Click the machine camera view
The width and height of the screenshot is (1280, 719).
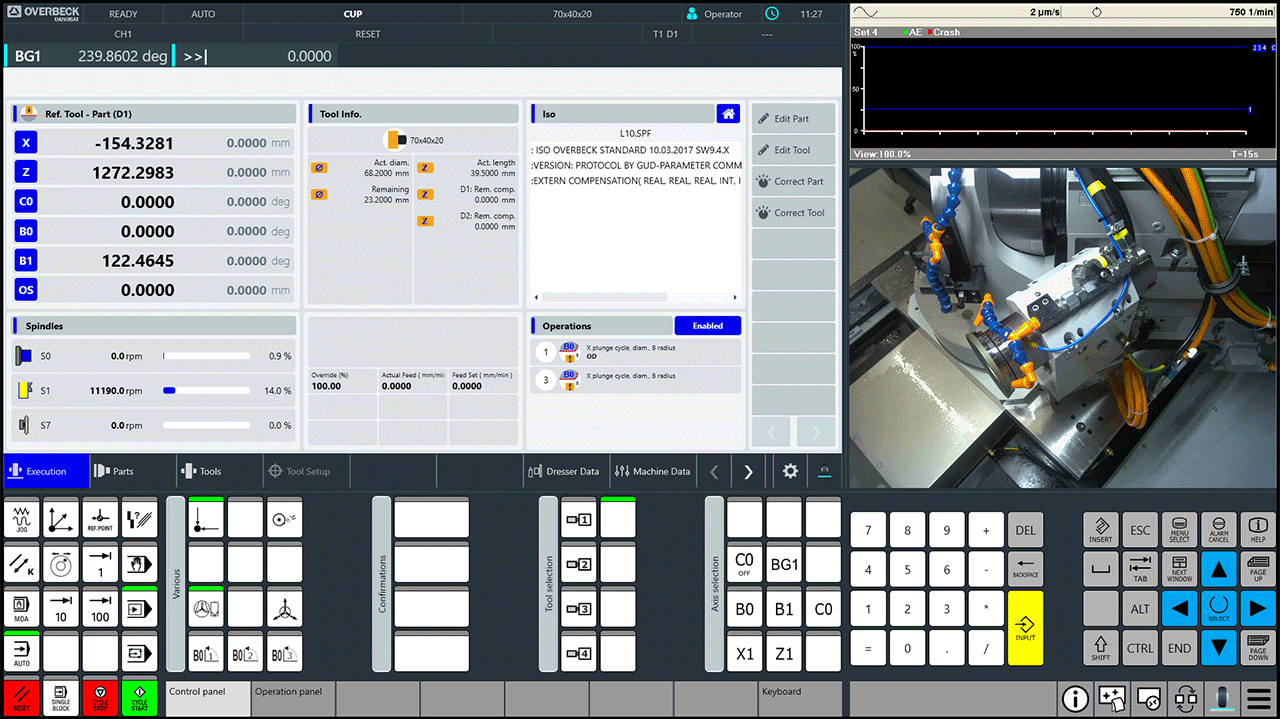point(1064,328)
